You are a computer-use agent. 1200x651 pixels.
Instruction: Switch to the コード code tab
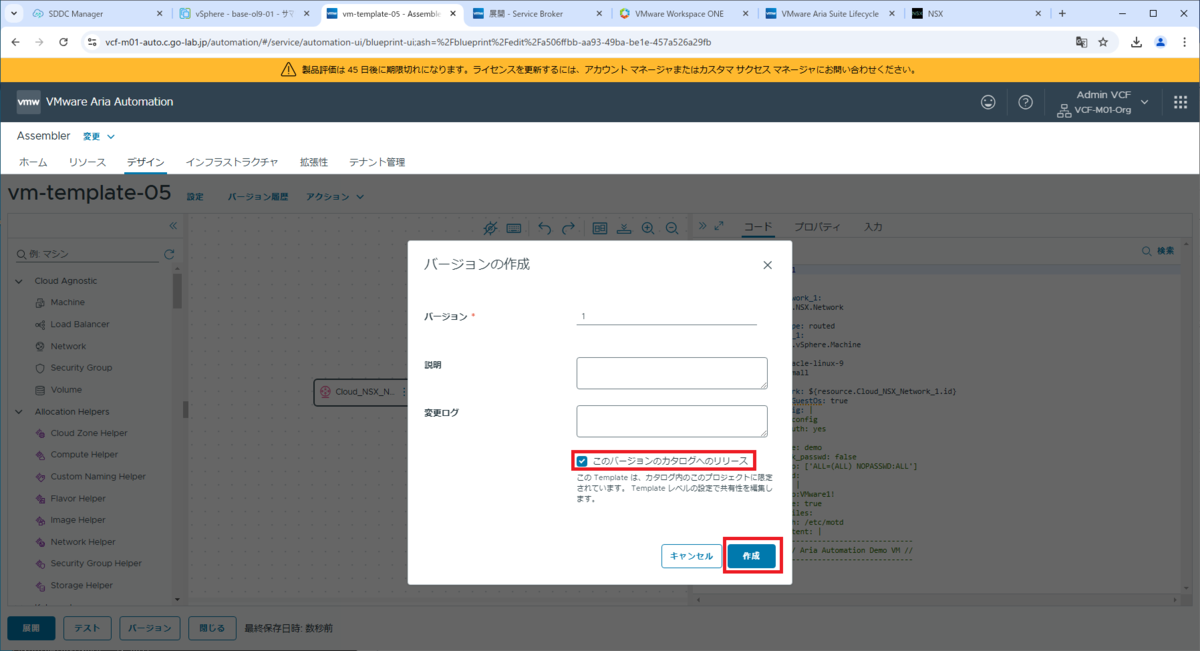(x=758, y=227)
